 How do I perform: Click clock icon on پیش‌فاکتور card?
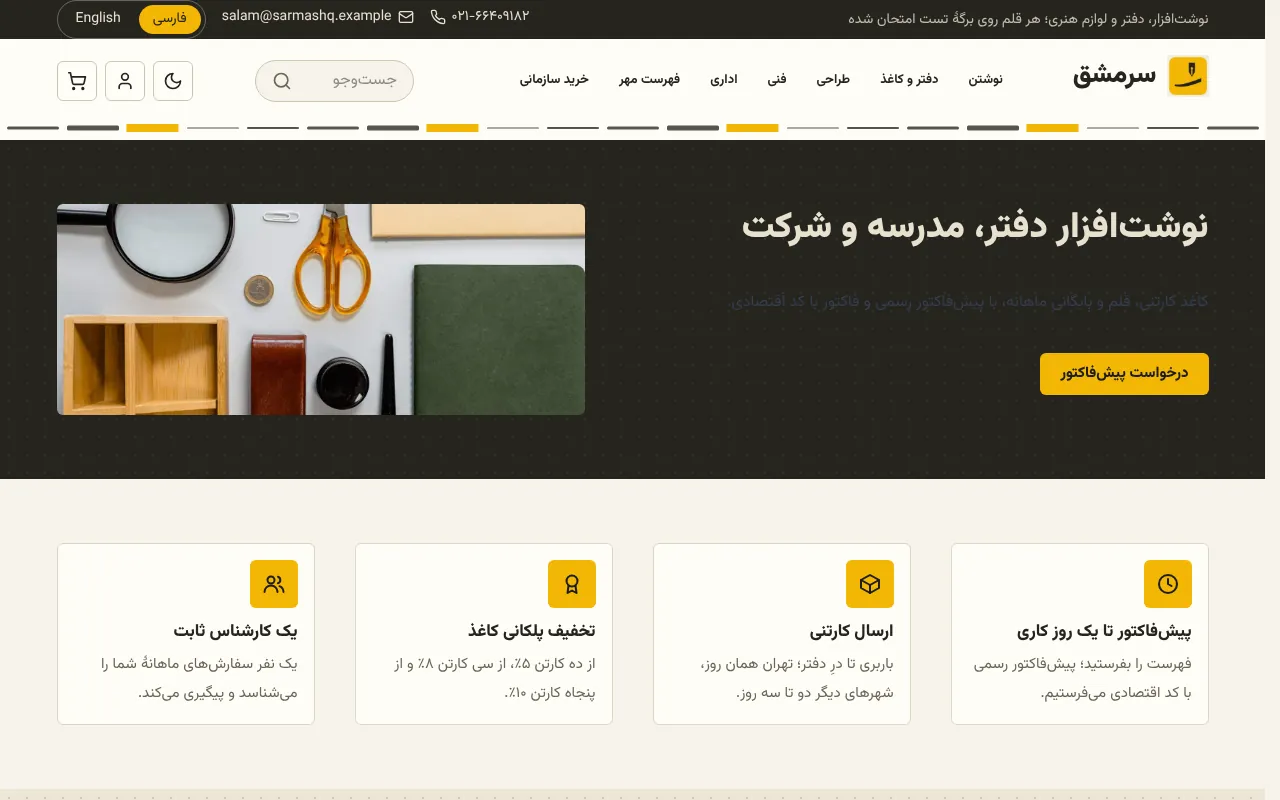(1168, 584)
